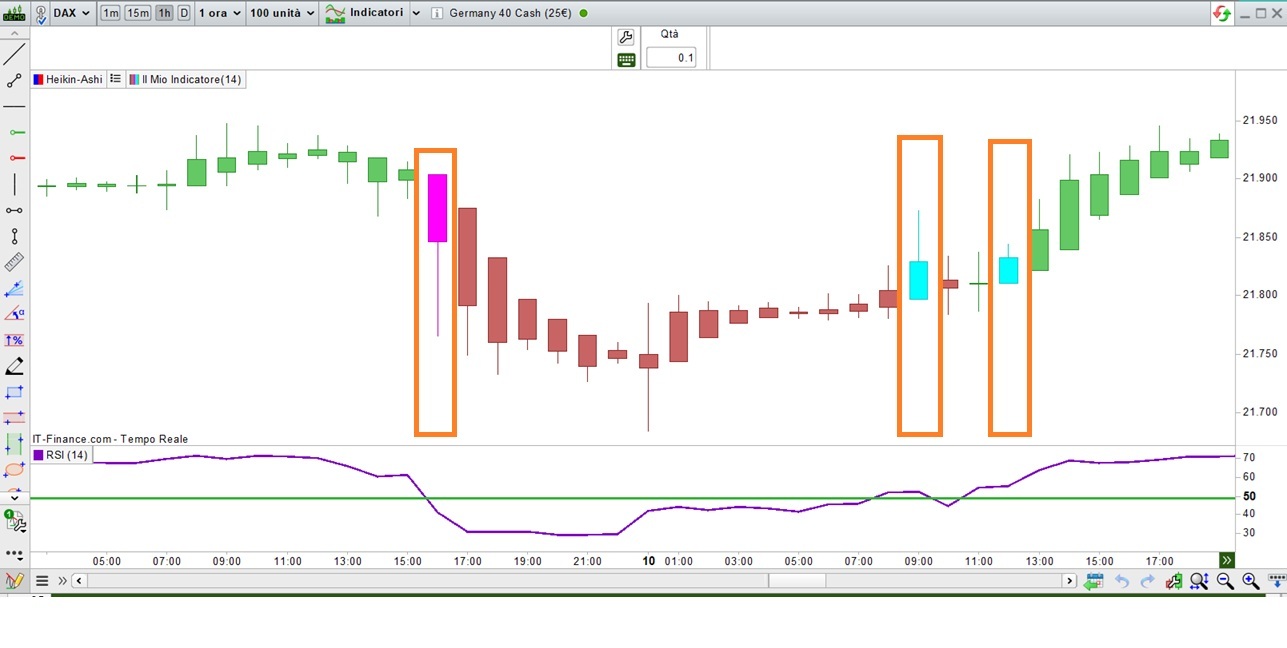Image resolution: width=1287 pixels, height=648 pixels.
Task: Select the segment line tool with endpoints
Action: pos(14,80)
